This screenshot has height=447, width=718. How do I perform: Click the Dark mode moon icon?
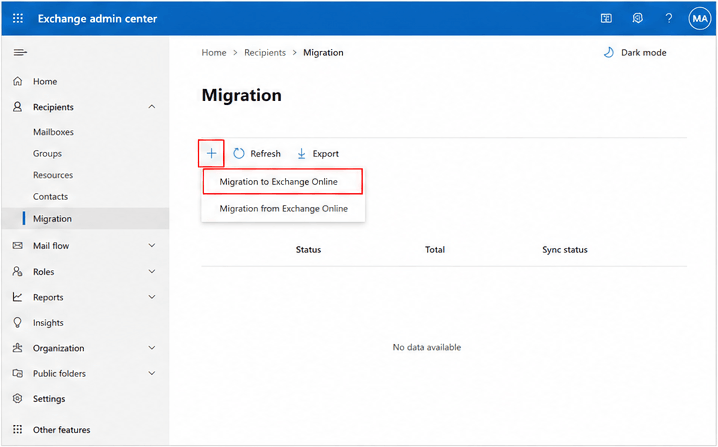point(609,52)
